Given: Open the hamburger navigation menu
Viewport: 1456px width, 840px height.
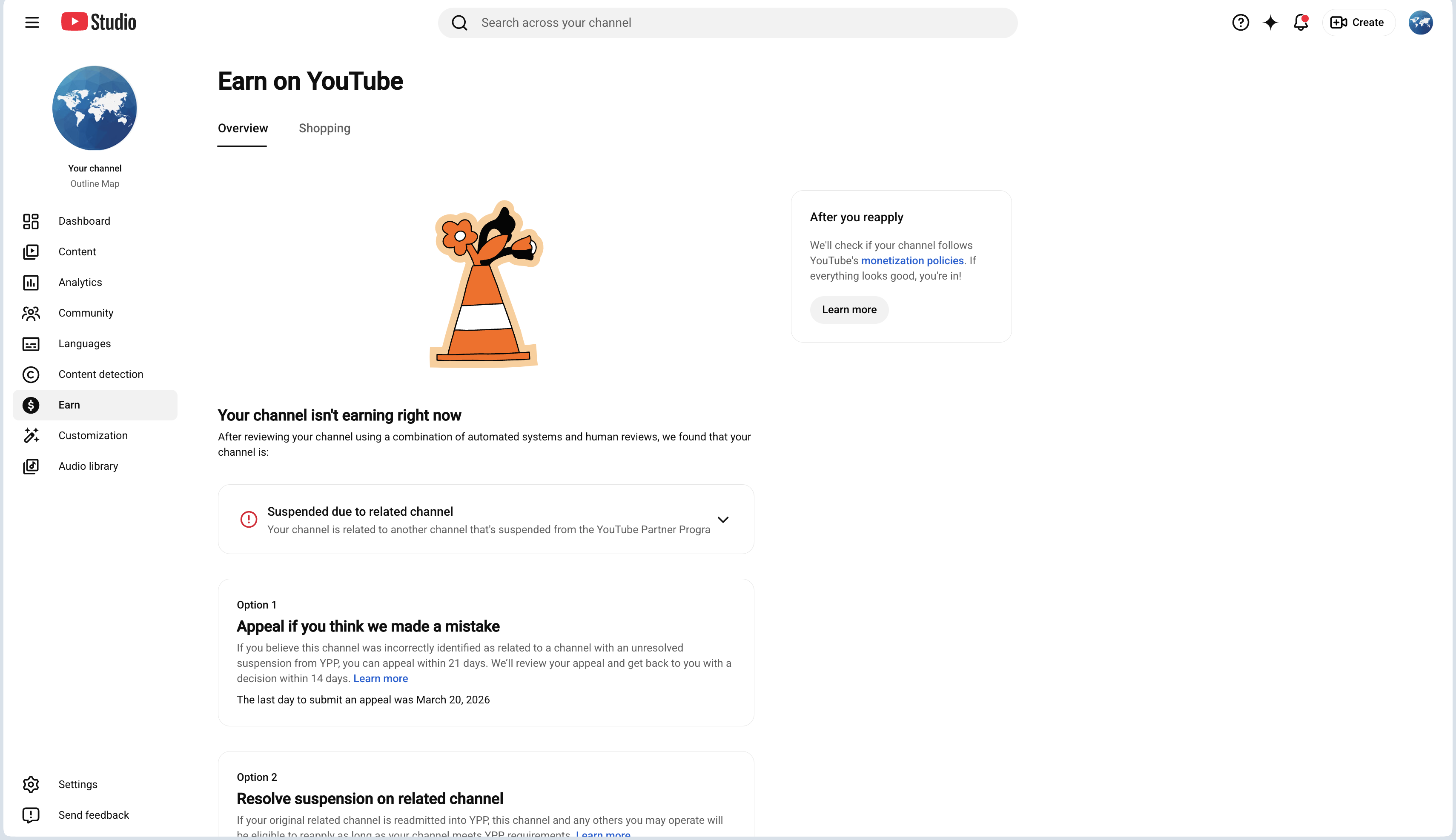Looking at the screenshot, I should tap(32, 23).
